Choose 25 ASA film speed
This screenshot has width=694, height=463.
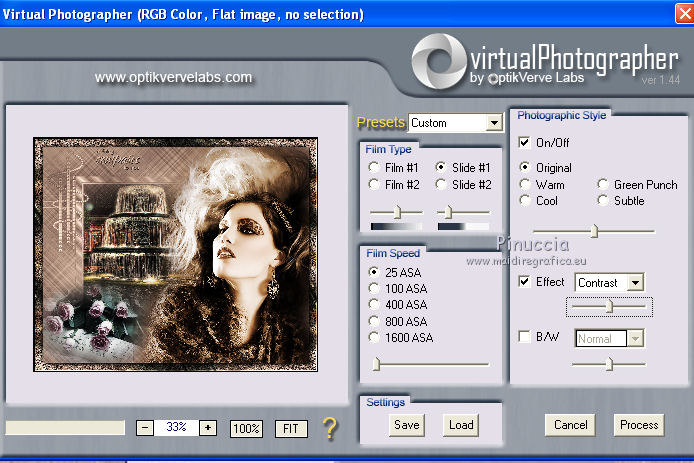[x=374, y=272]
